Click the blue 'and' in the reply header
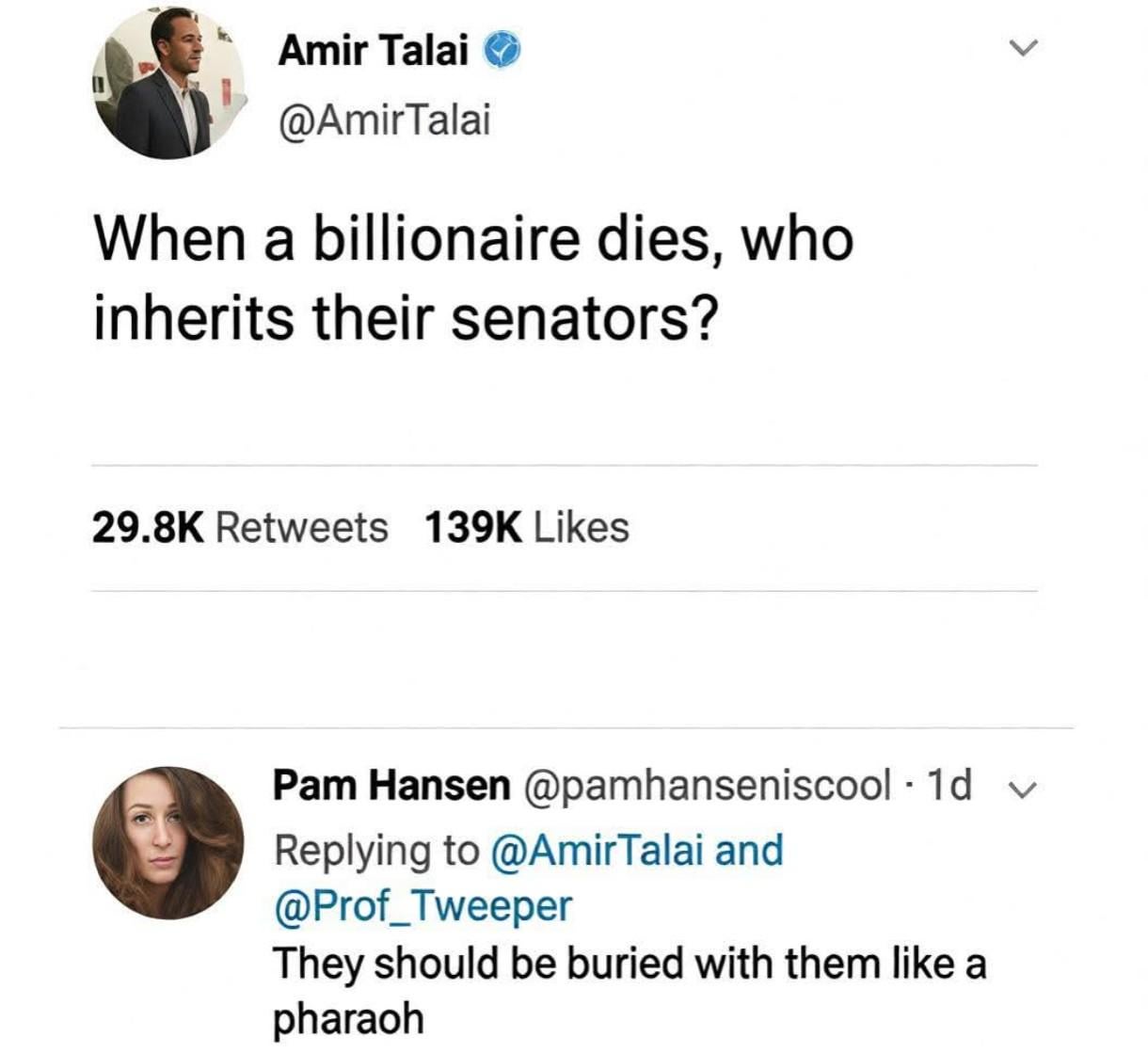Viewport: 1148px width, 1053px height. coord(749,850)
